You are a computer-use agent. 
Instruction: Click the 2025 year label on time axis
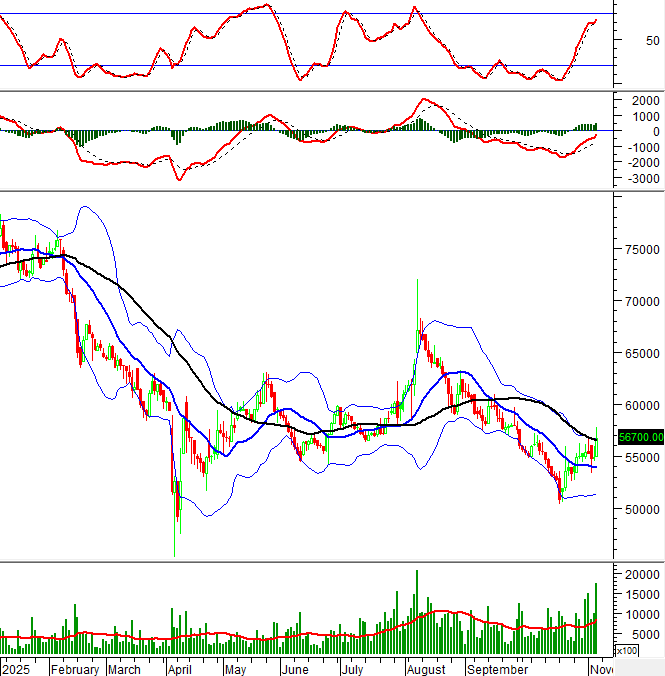16,670
